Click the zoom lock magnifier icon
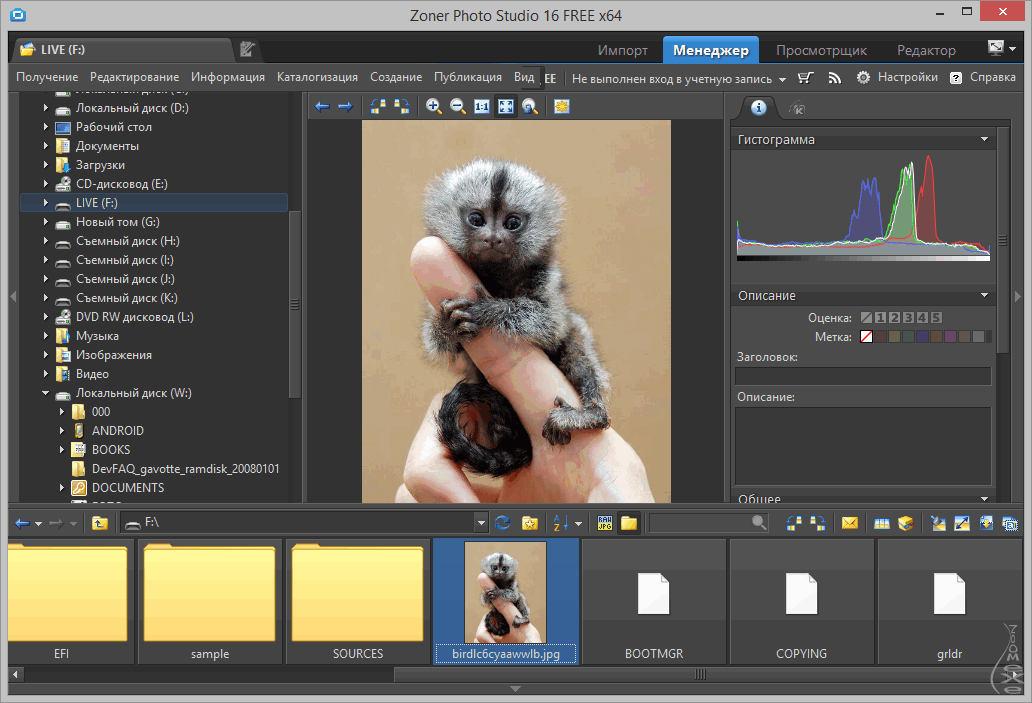 (530, 107)
